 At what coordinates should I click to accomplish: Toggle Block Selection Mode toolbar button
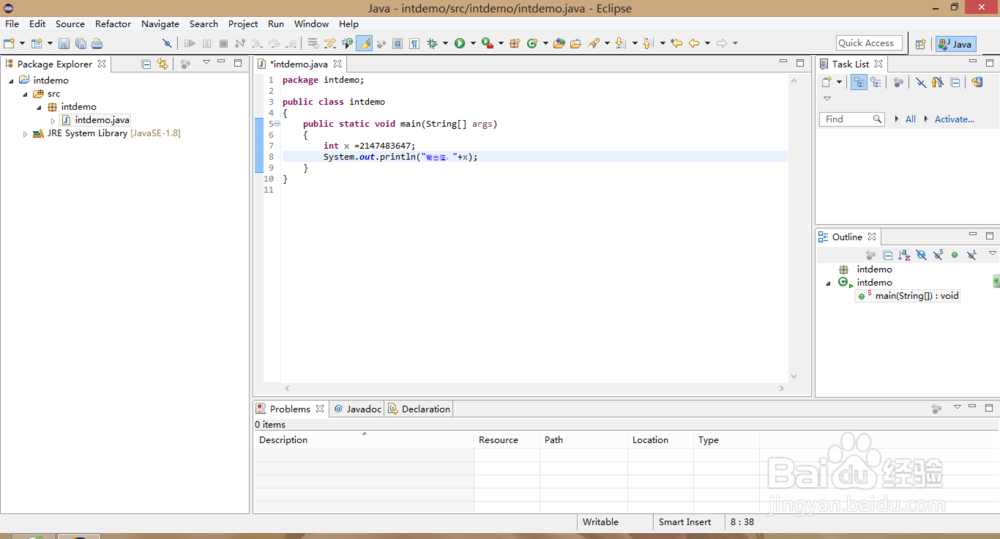click(x=397, y=43)
